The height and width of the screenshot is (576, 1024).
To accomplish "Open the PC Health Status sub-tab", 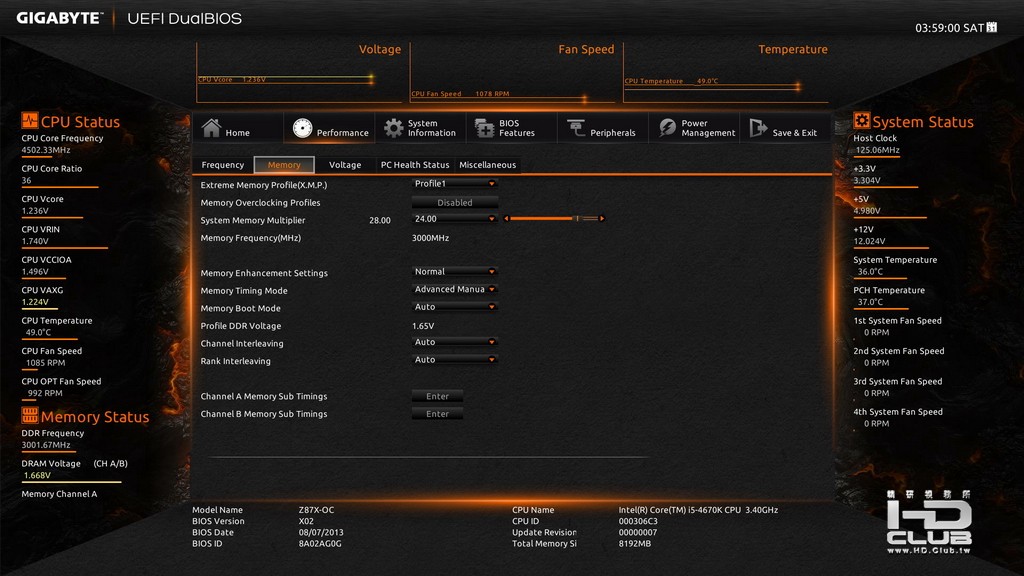I will [415, 165].
